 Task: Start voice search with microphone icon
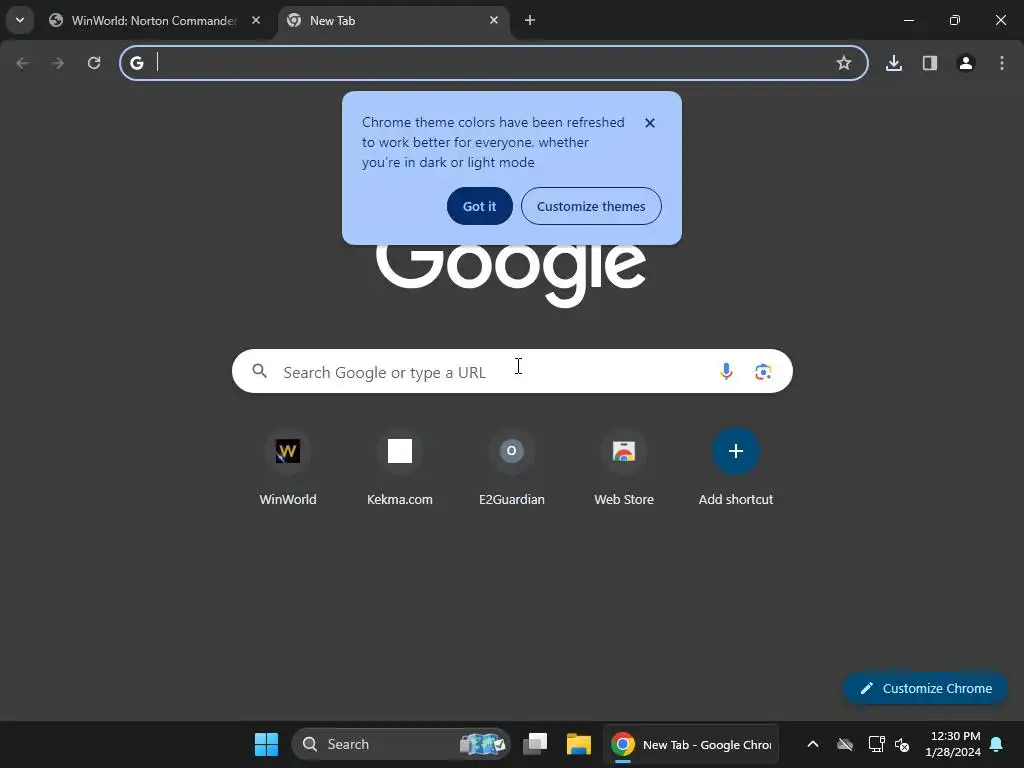[726, 371]
